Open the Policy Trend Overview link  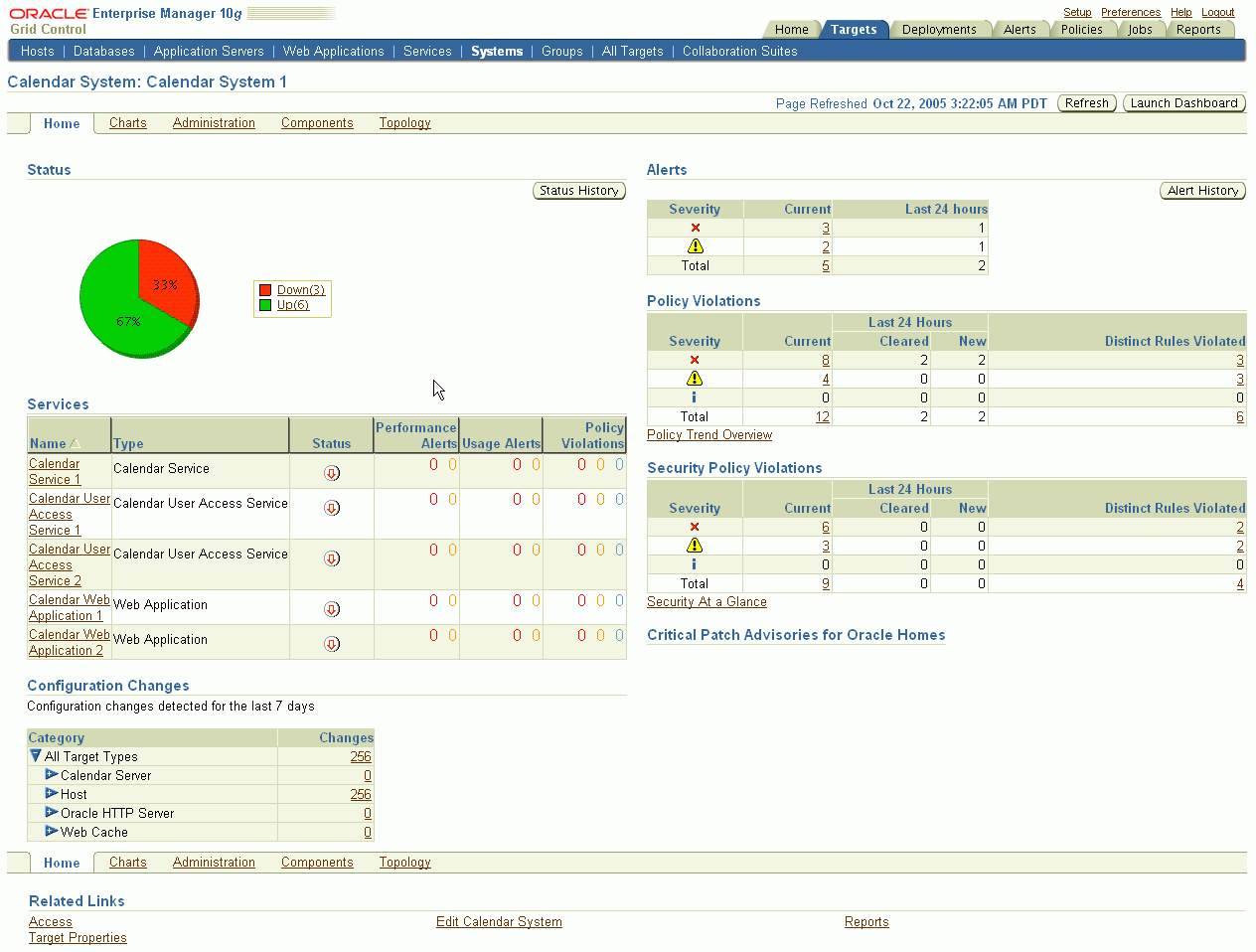pos(708,434)
